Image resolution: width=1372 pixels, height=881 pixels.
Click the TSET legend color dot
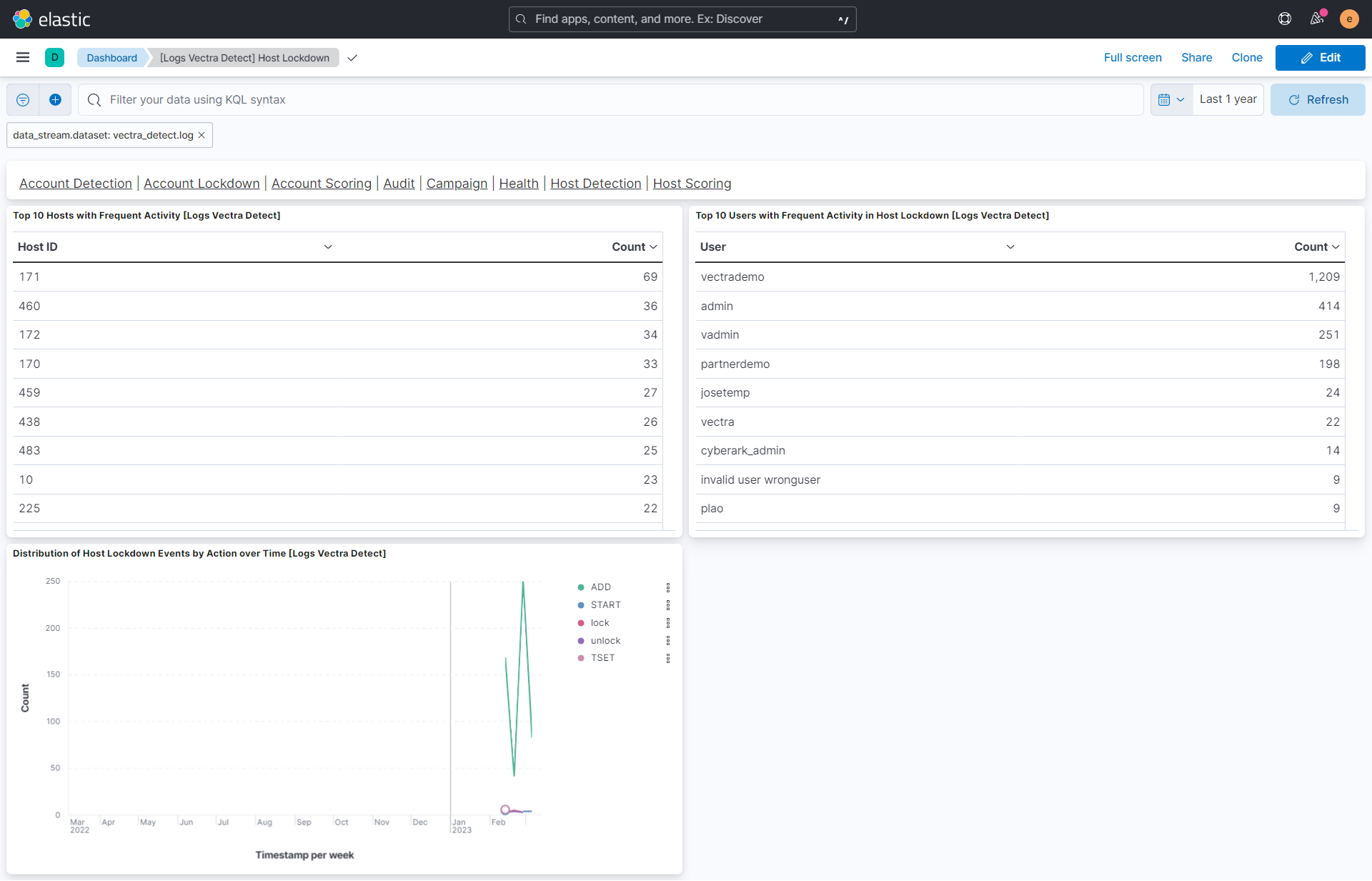(x=581, y=658)
